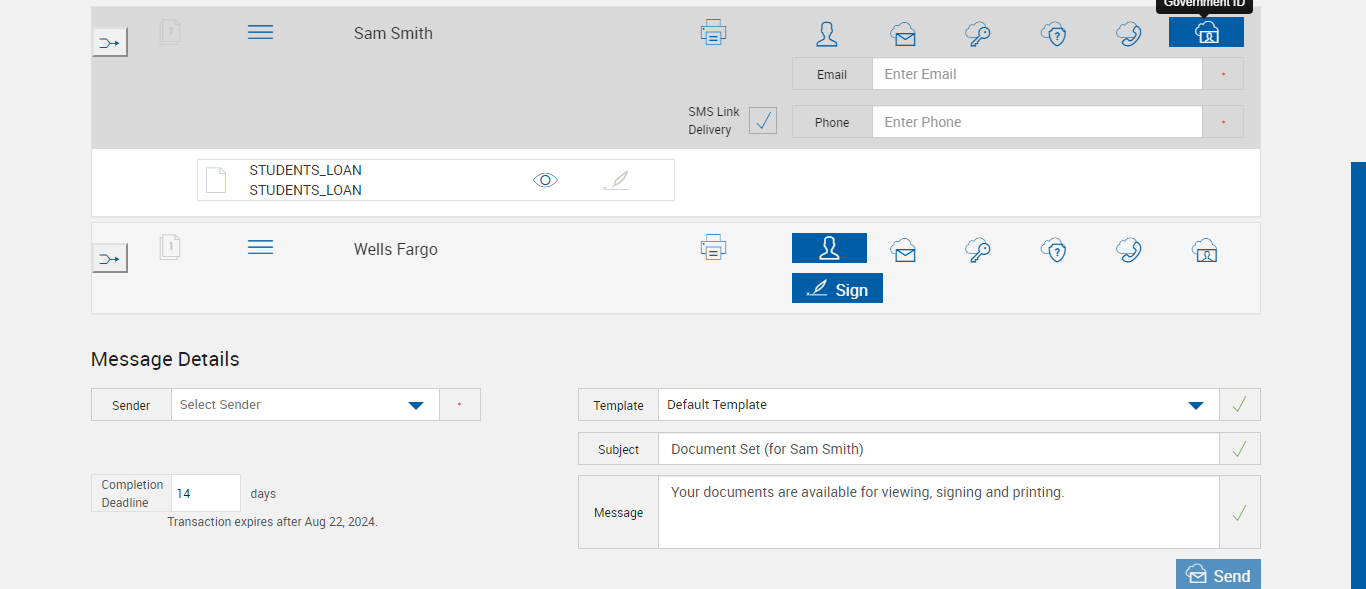Open the Select Sender dropdown

416,405
